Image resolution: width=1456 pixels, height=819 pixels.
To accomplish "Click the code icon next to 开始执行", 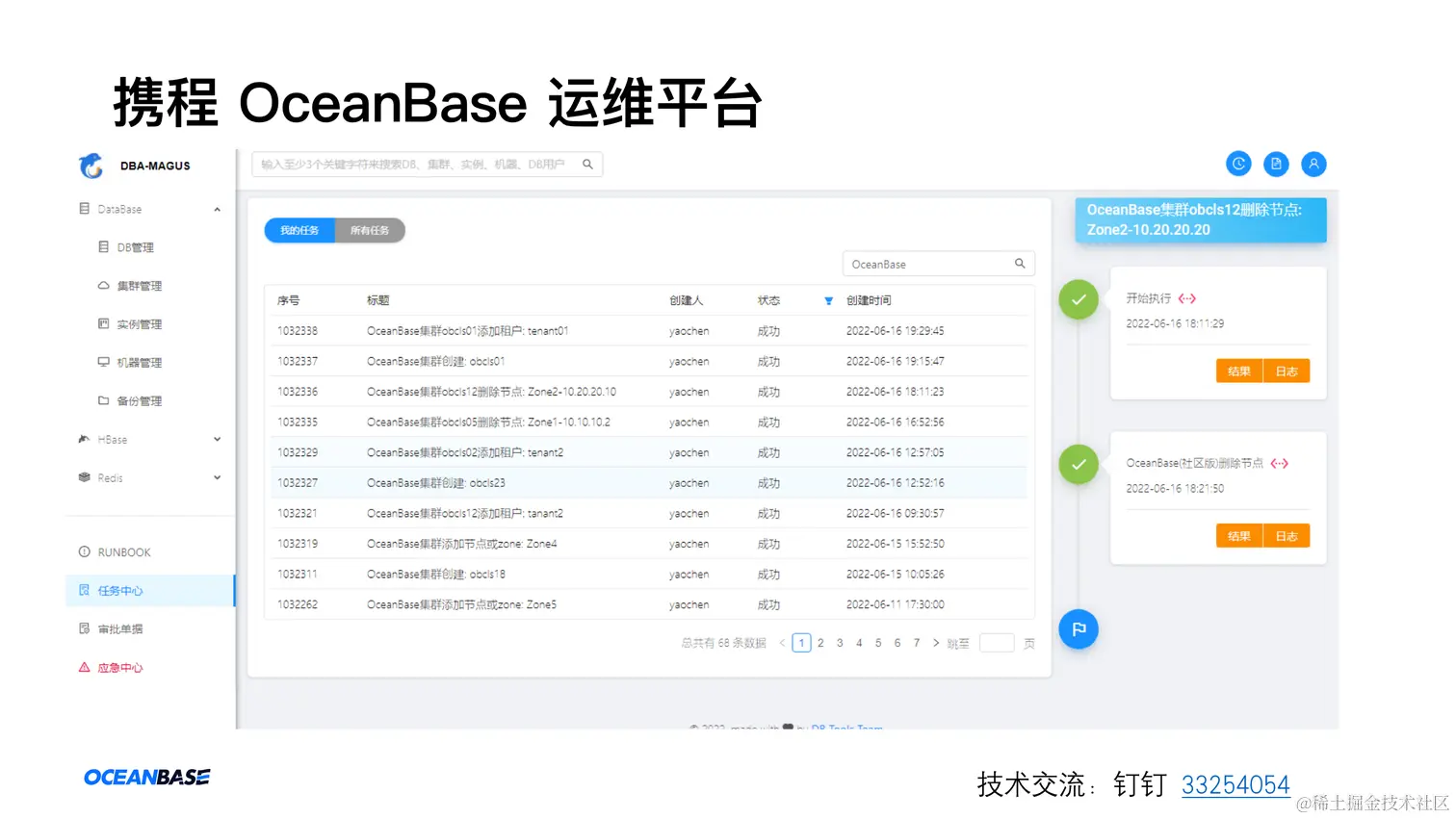I will 1187,298.
